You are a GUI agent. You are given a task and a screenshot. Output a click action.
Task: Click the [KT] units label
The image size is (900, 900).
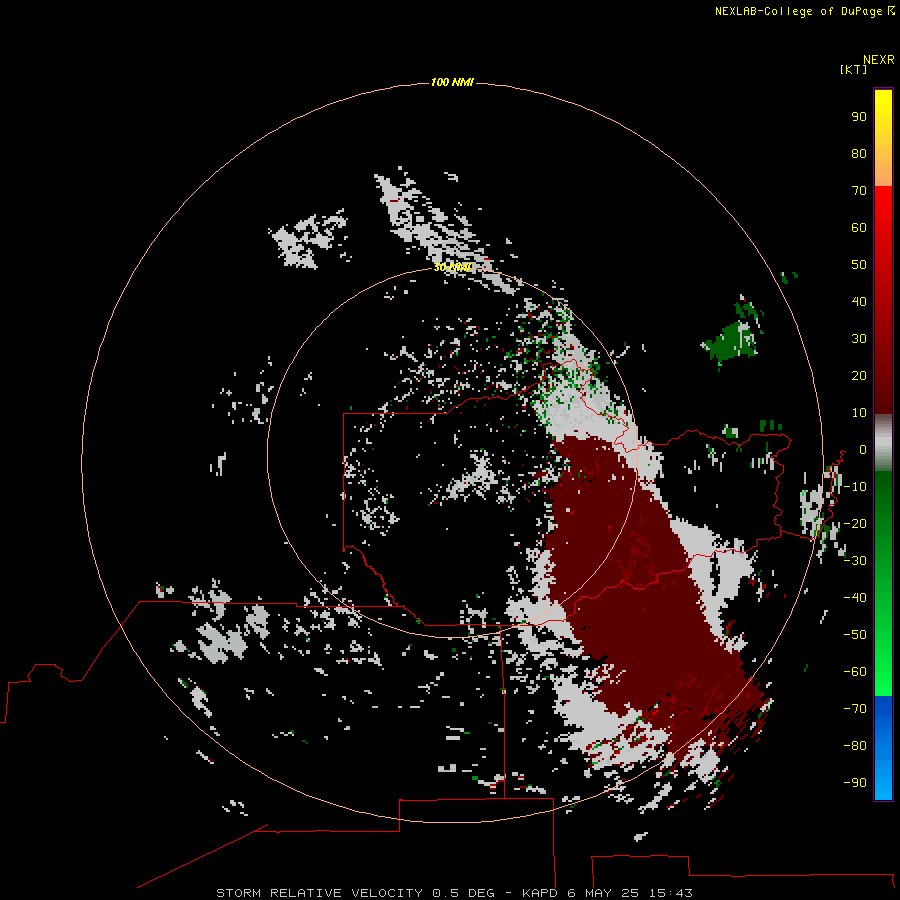point(854,69)
